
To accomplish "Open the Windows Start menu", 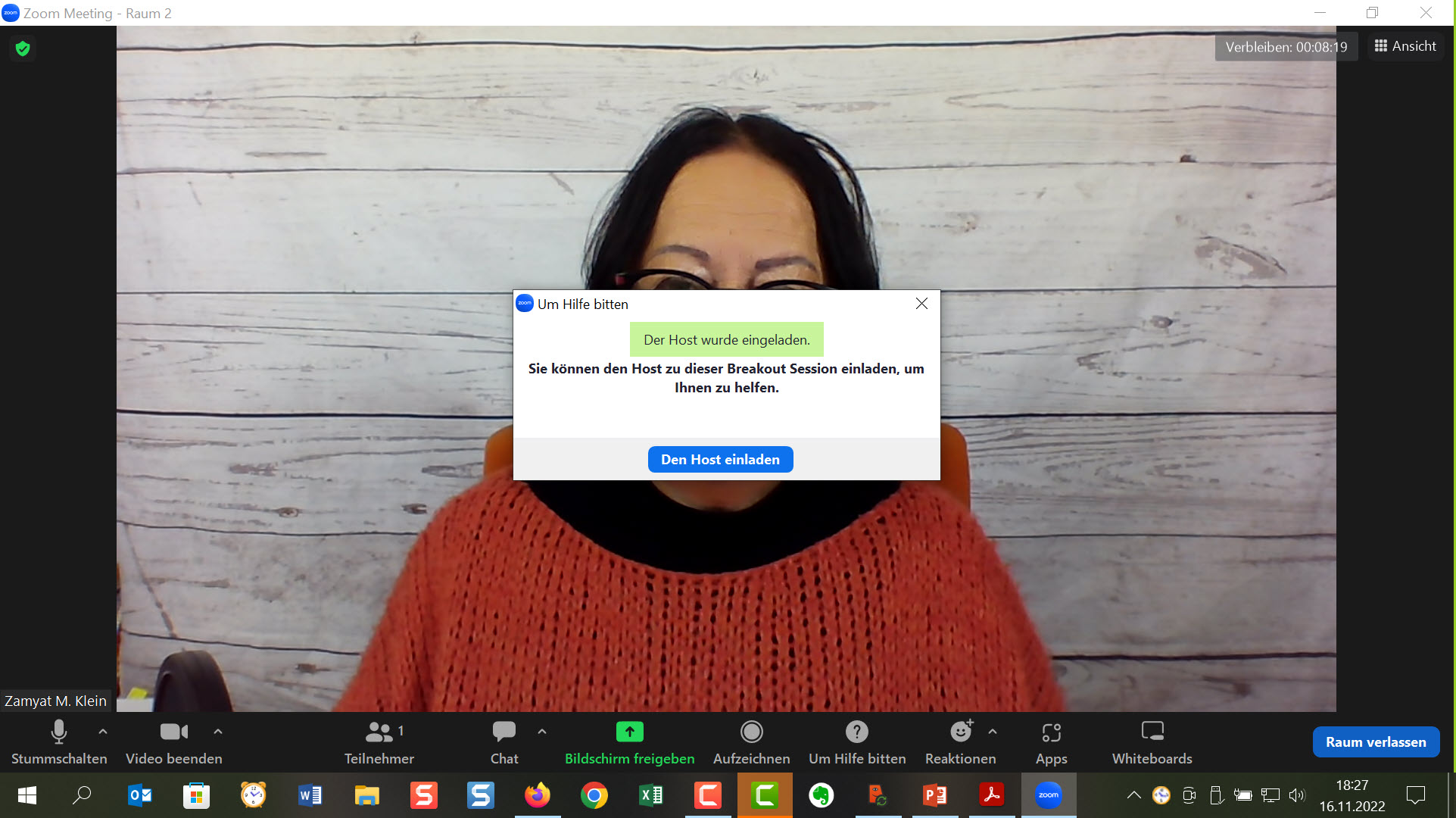I will point(25,795).
